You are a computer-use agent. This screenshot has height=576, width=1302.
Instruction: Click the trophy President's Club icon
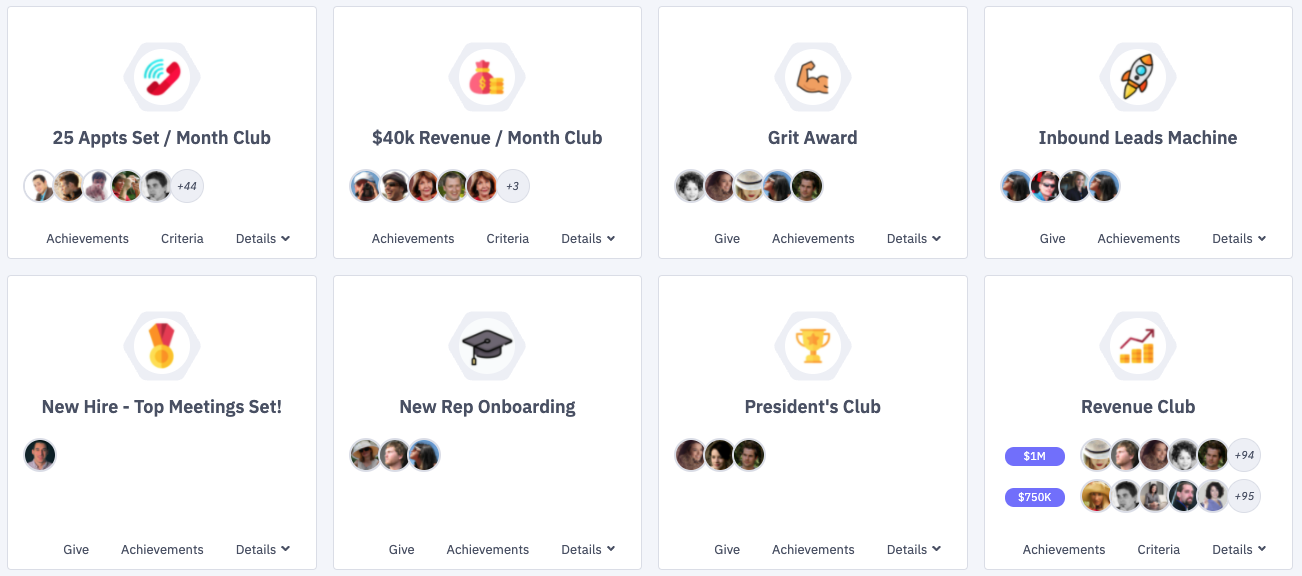[813, 346]
